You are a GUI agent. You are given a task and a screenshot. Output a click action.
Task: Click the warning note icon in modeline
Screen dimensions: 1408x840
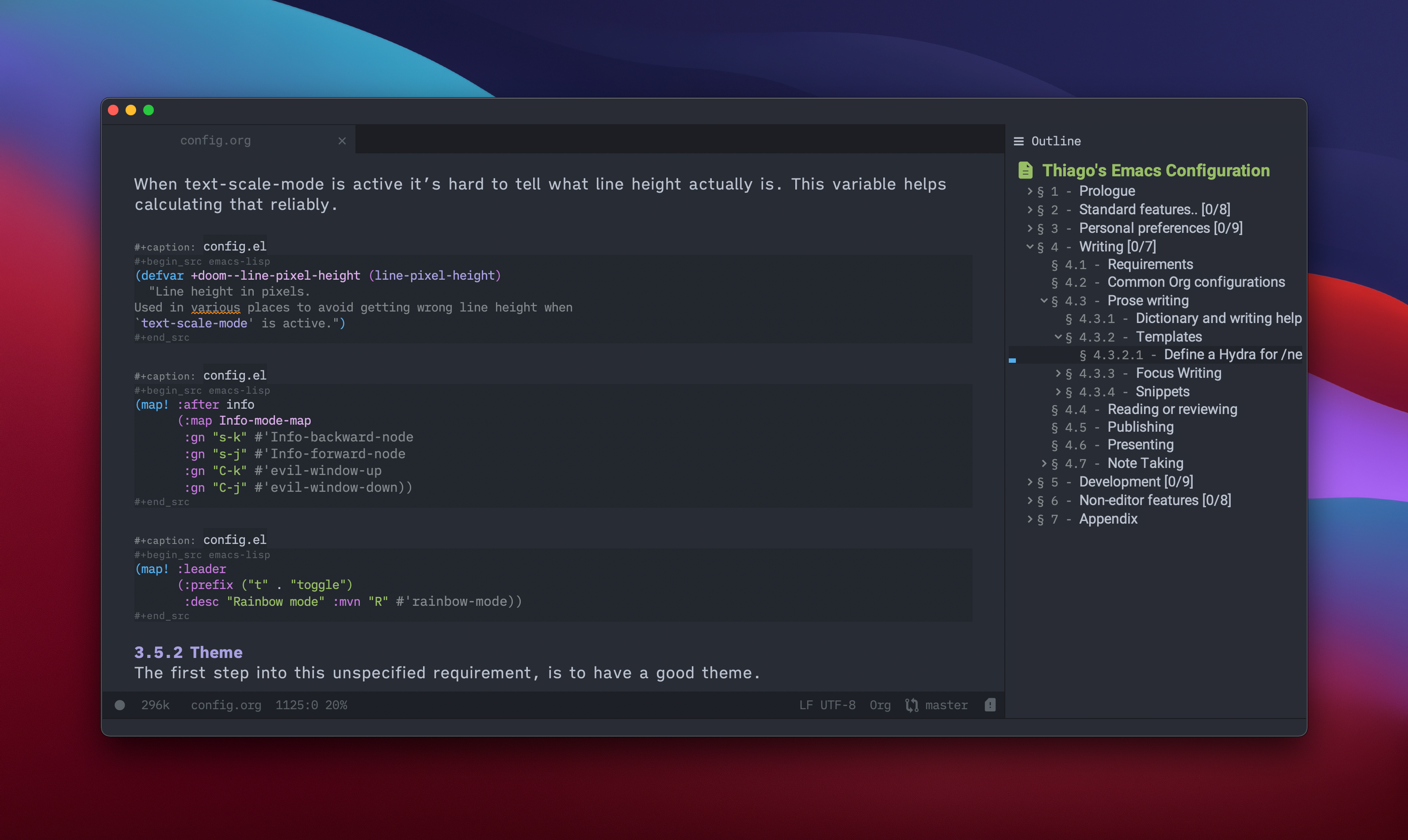pos(990,705)
